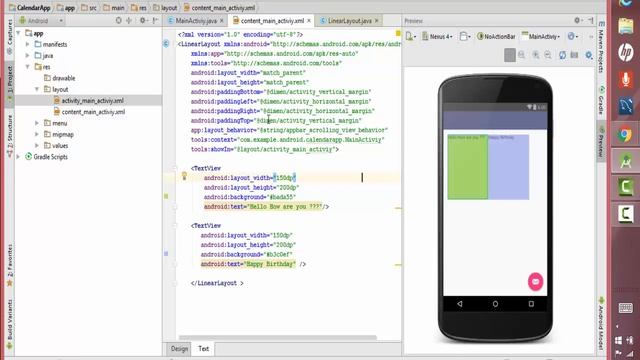640x360 pixels.
Task: Open the Android Studio taskbar icon
Action: point(625,161)
